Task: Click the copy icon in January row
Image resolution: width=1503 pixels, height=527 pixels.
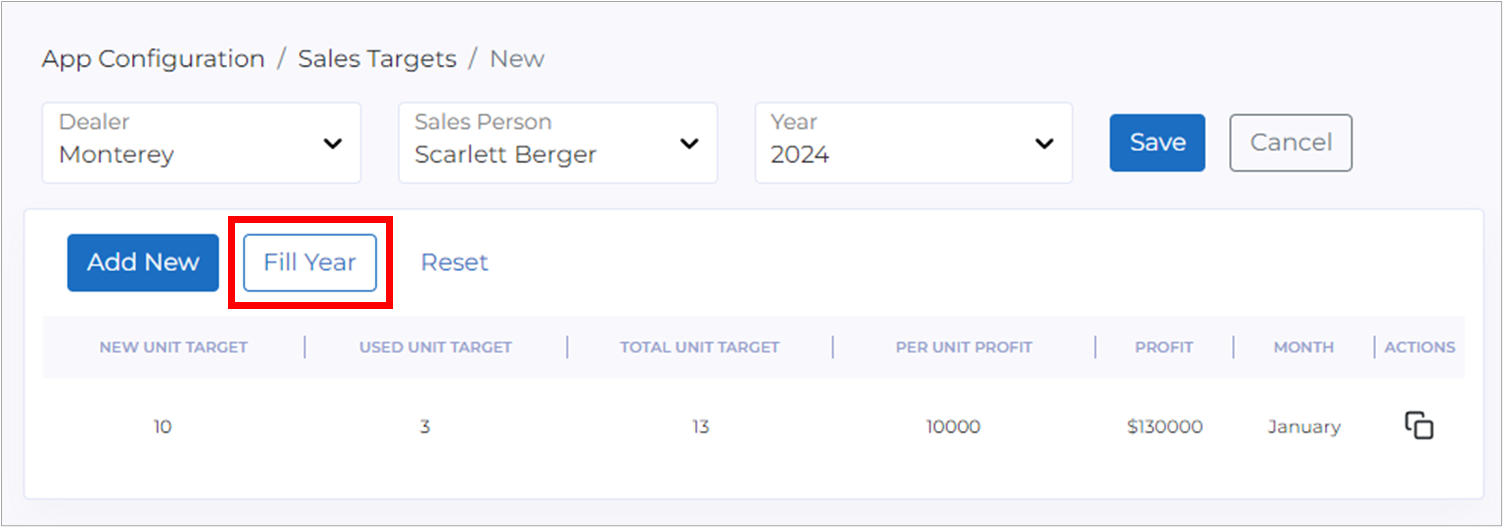Action: [1419, 426]
